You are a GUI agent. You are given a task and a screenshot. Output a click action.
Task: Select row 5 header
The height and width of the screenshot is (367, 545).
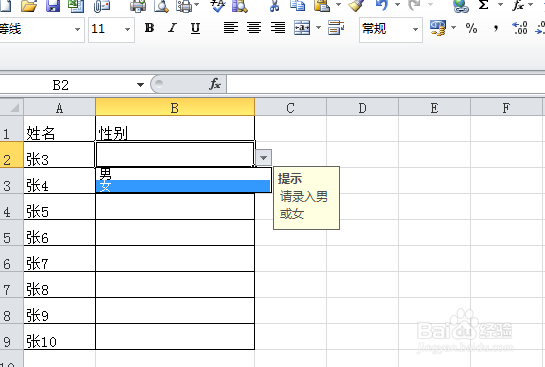(x=11, y=233)
